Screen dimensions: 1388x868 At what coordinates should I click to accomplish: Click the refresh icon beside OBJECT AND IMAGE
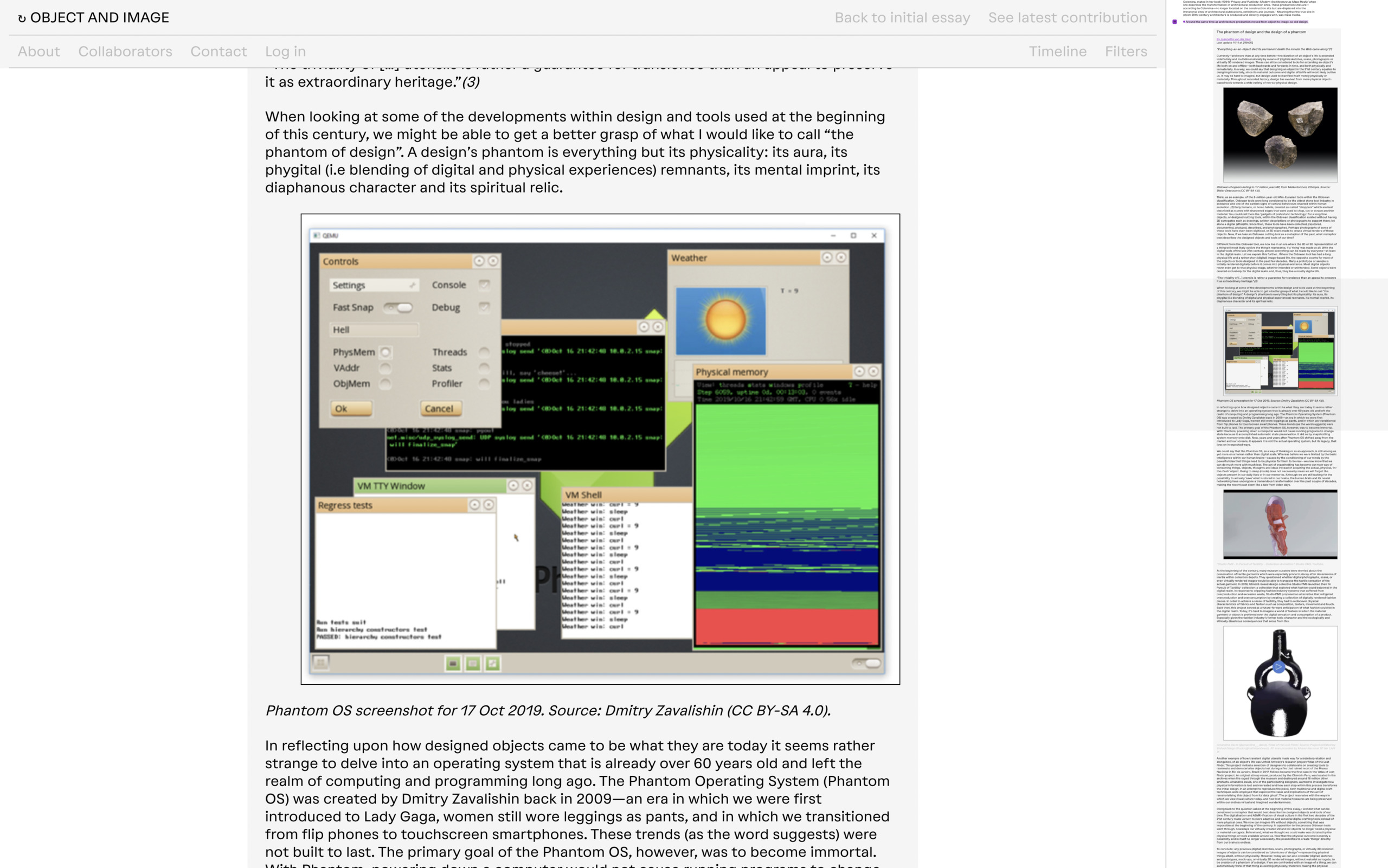pyautogui.click(x=22, y=18)
